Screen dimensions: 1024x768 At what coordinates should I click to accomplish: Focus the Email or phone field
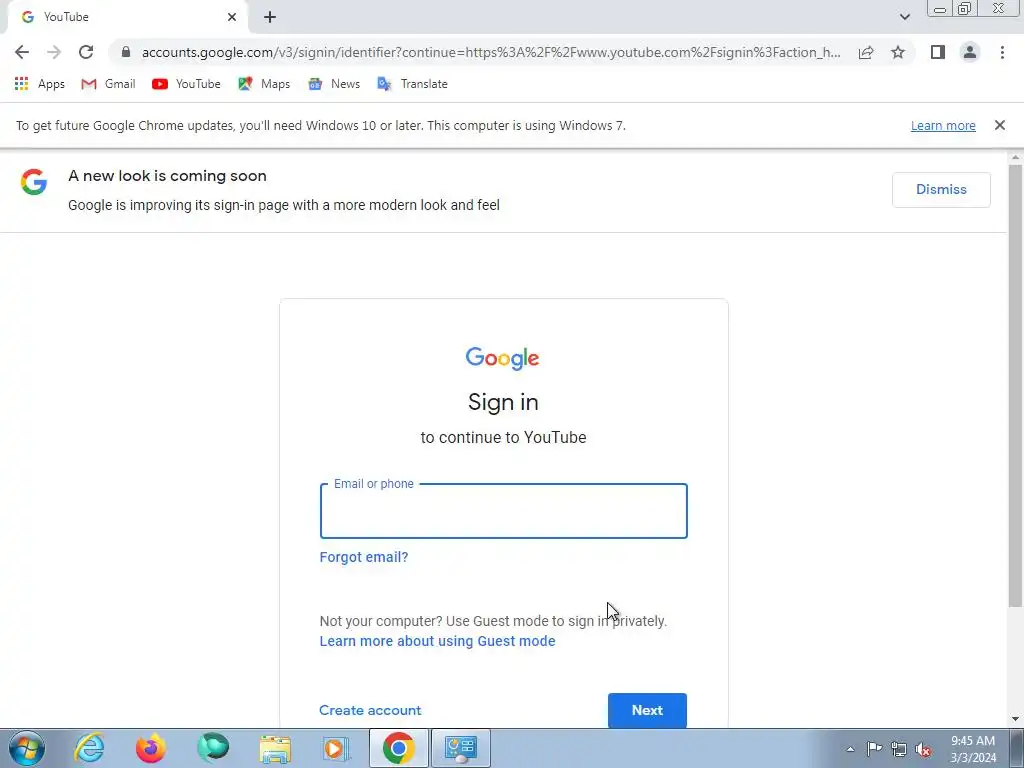[504, 511]
